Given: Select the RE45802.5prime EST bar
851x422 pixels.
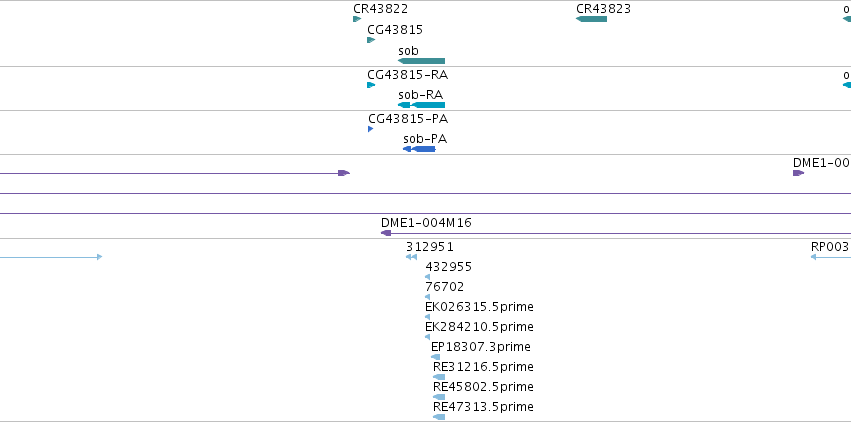Looking at the screenshot, I should (439, 397).
